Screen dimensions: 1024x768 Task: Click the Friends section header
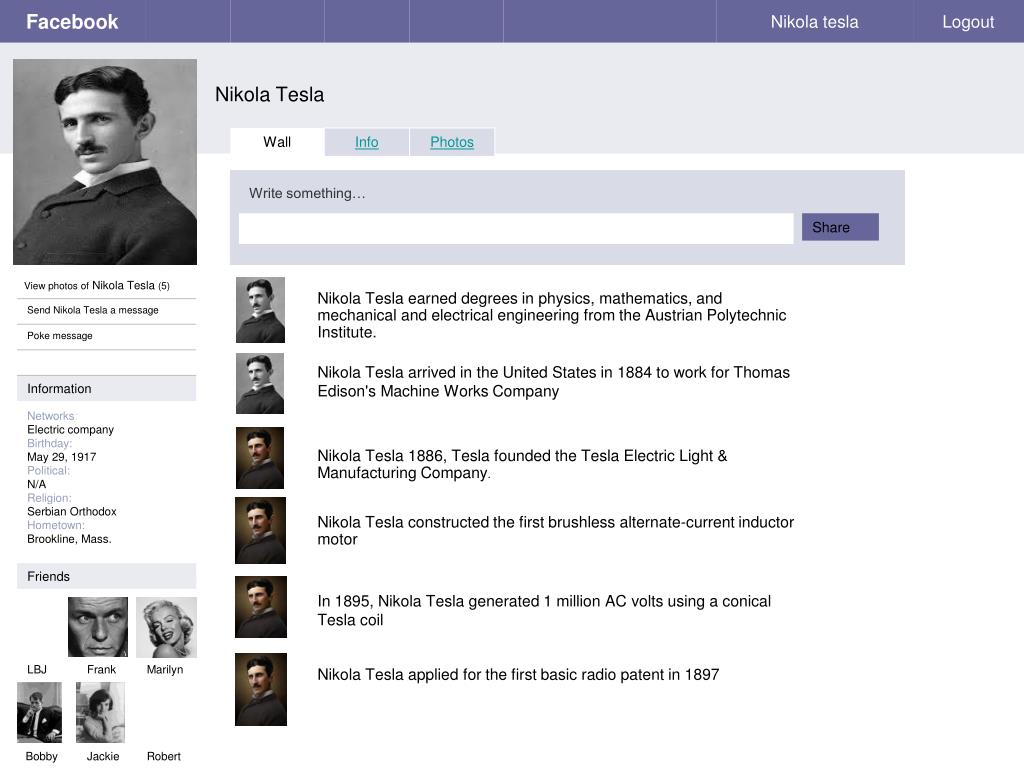(x=106, y=576)
